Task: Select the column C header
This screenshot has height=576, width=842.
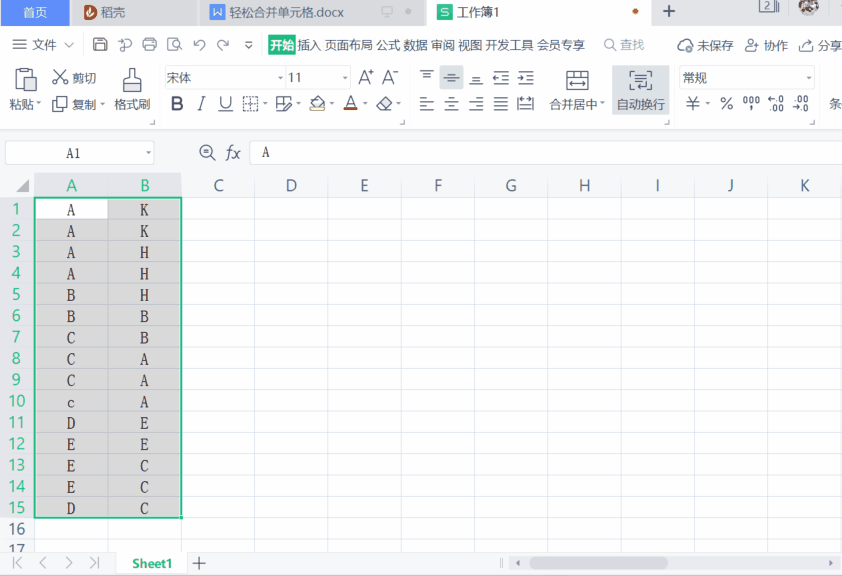Action: (x=218, y=186)
